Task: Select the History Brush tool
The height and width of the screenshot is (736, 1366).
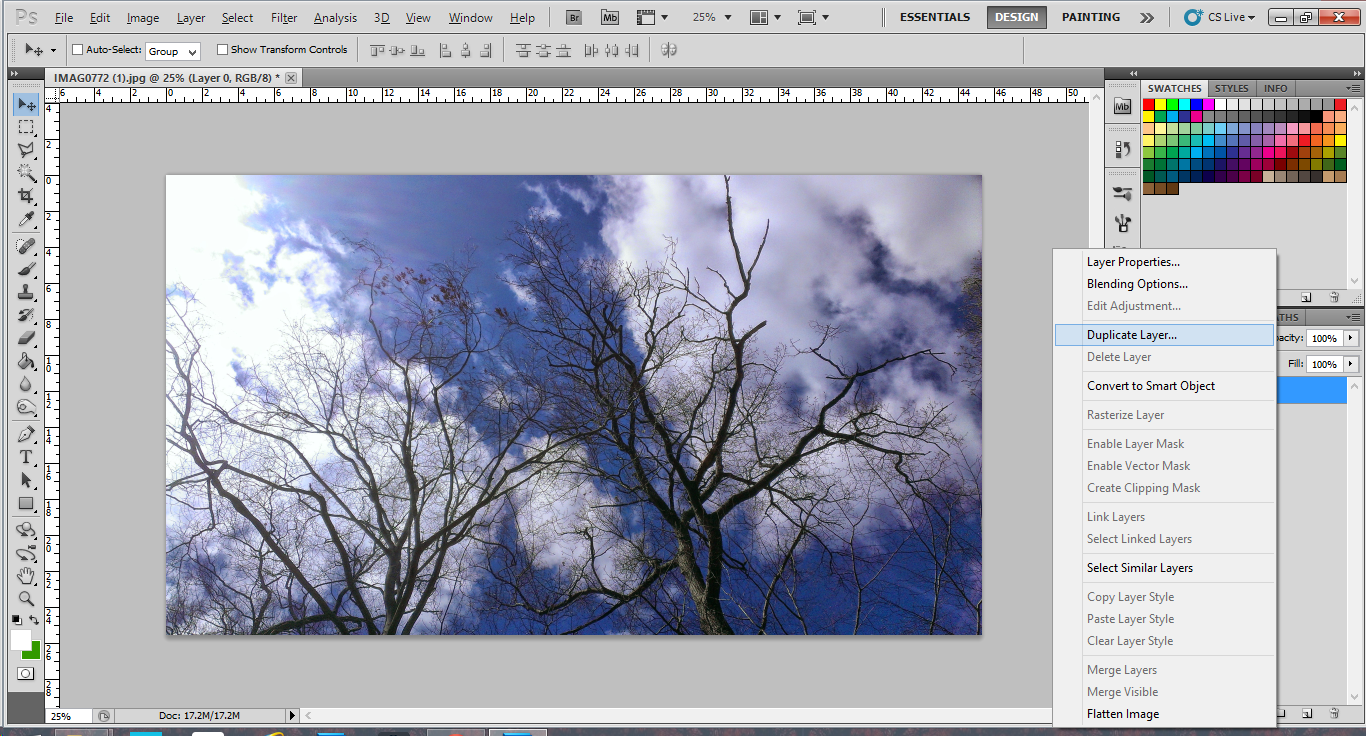Action: click(26, 316)
